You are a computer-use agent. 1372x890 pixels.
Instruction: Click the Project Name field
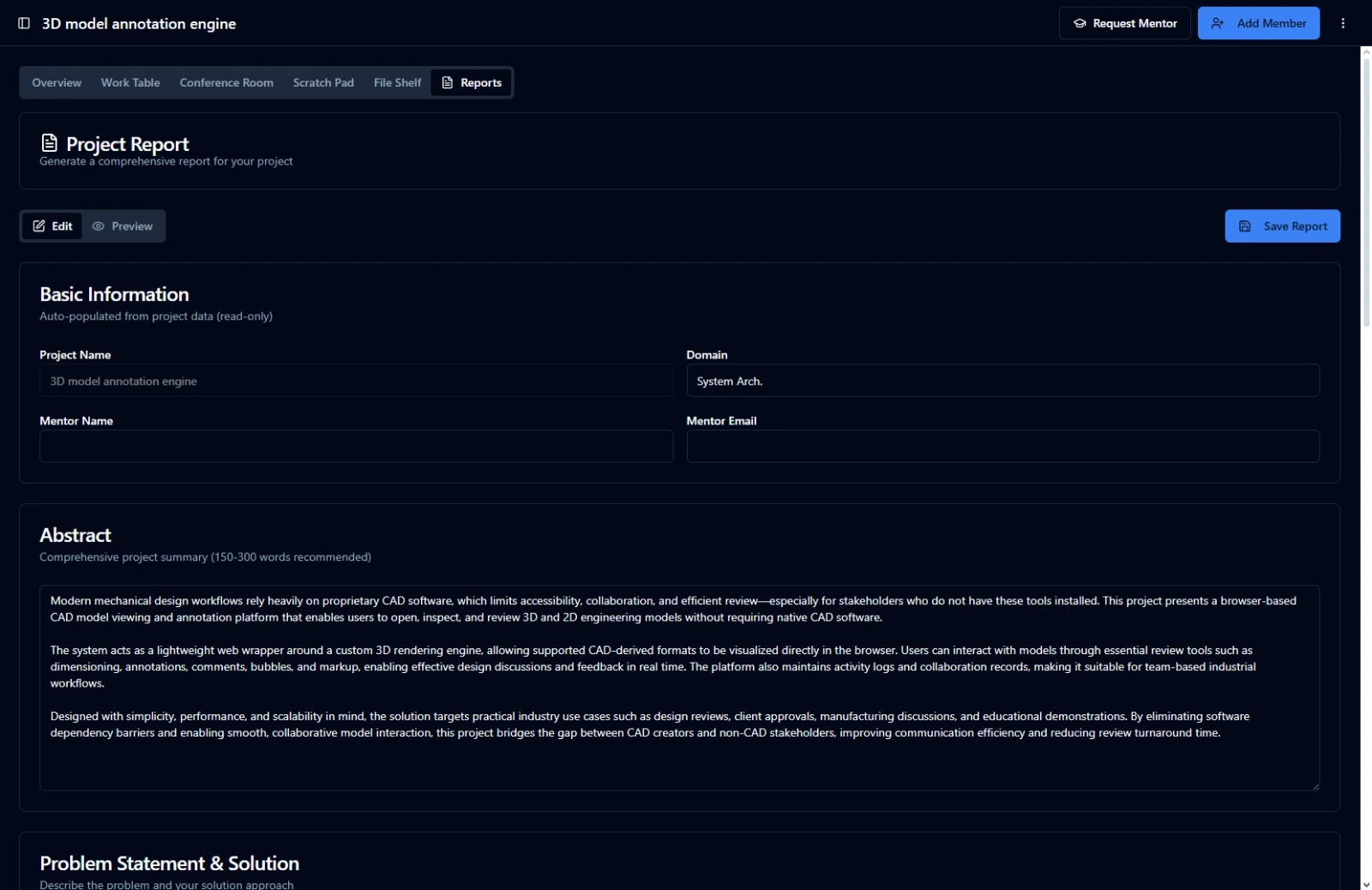click(356, 381)
